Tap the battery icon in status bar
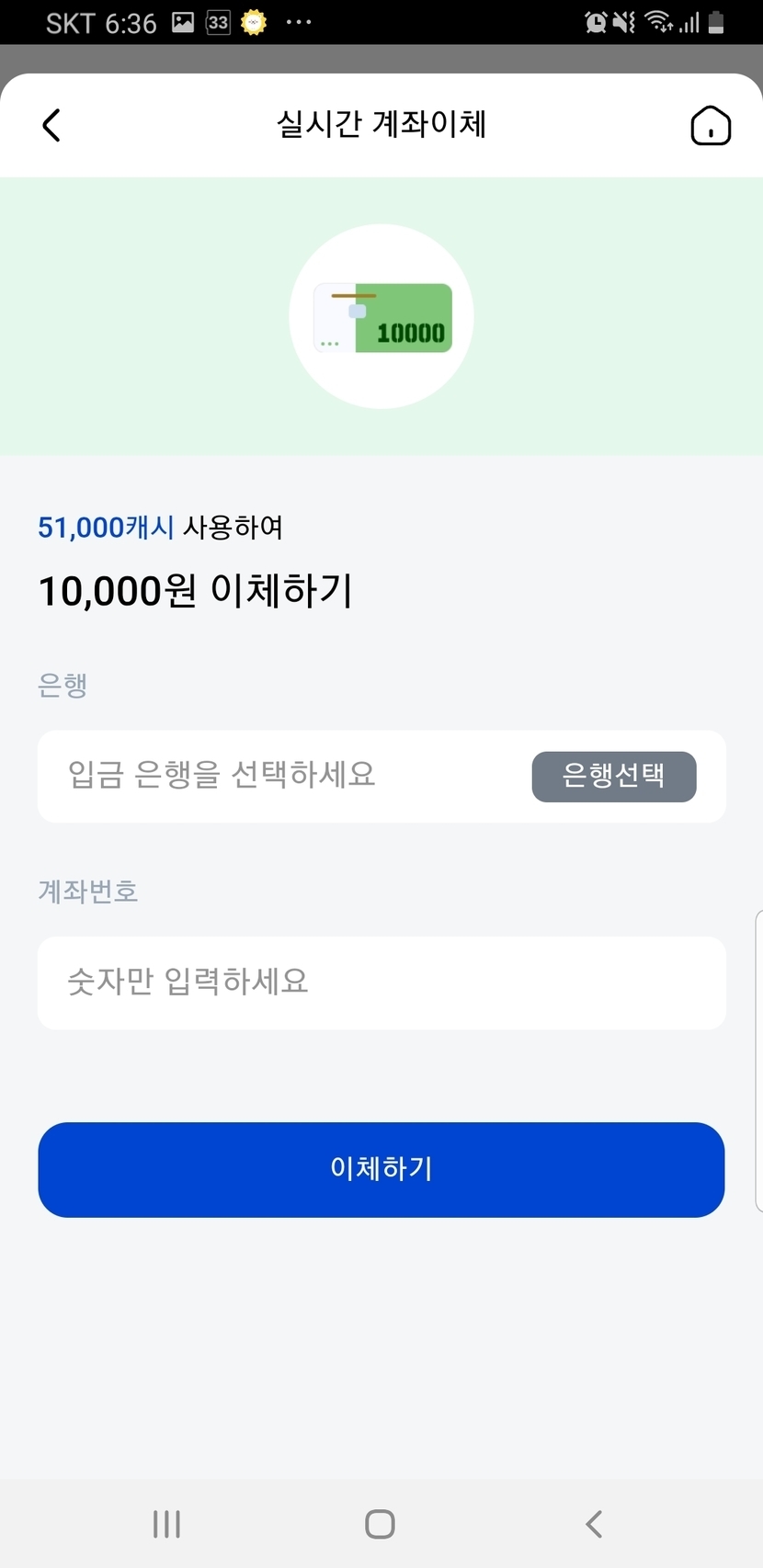Screen dimensions: 763x1568 click(717, 22)
